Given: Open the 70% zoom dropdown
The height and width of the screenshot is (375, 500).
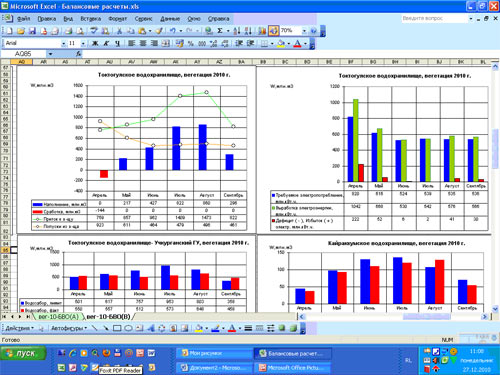Looking at the screenshot, I should click(x=304, y=31).
